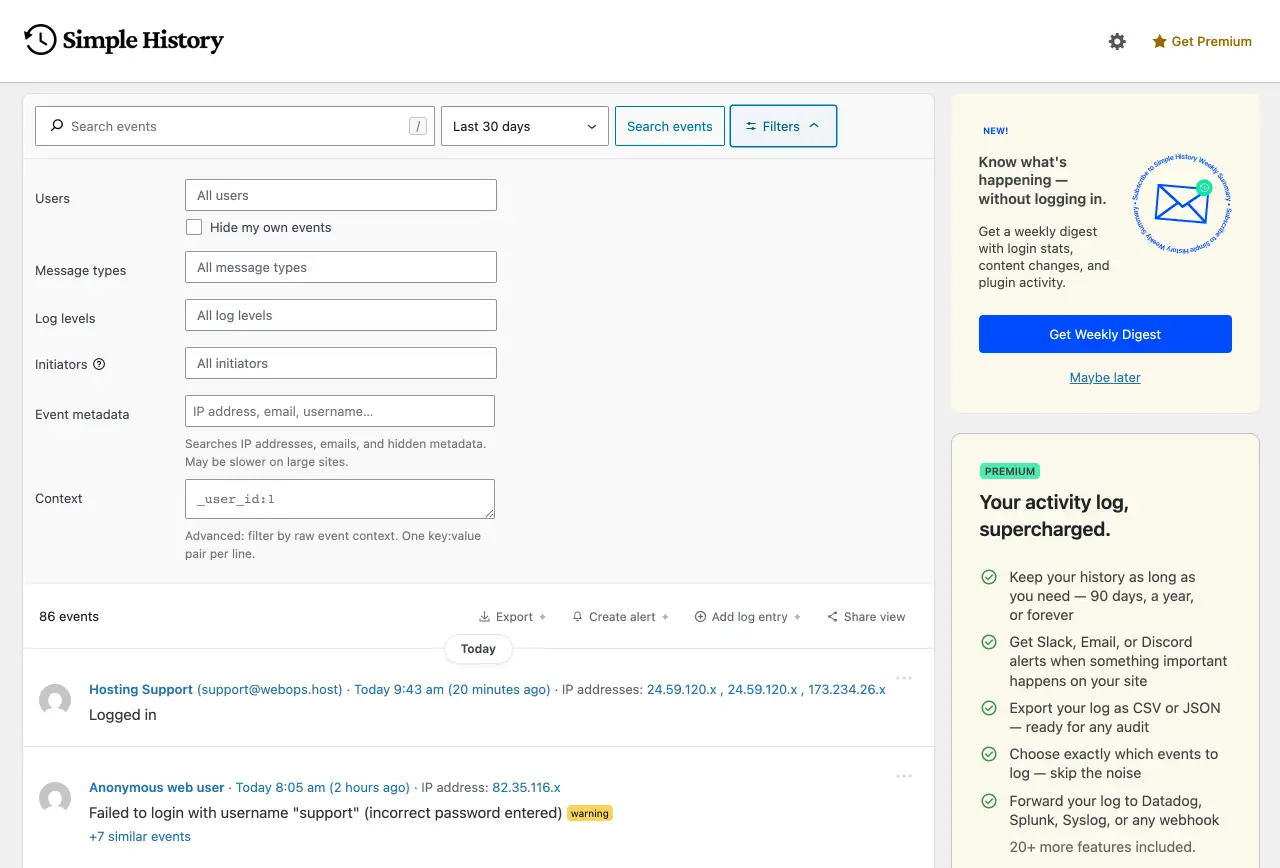
Task: Click the '86 events' count text
Action: [x=69, y=616]
